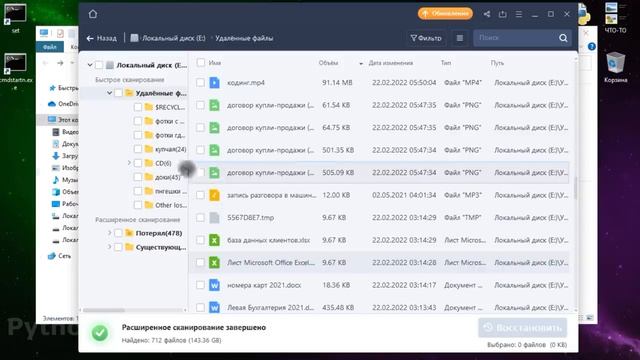The height and width of the screenshot is (360, 640).
Task: Collapse the Удалённые файлы tree node
Action: (109, 93)
